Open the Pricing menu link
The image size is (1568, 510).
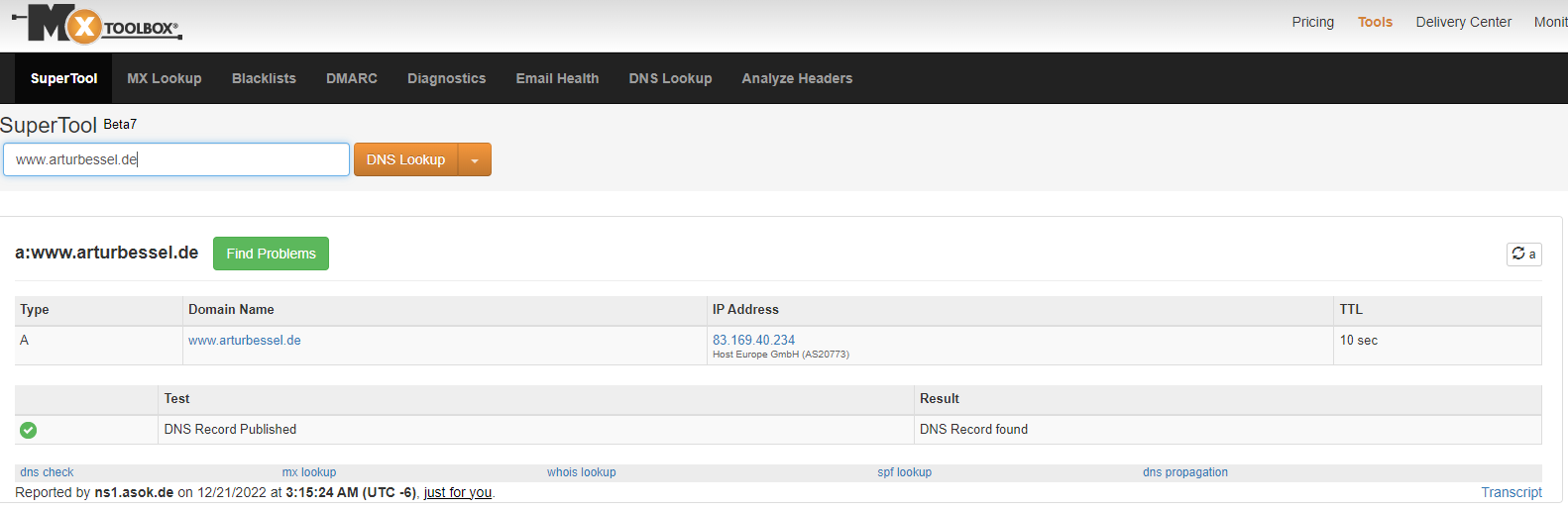point(1312,22)
